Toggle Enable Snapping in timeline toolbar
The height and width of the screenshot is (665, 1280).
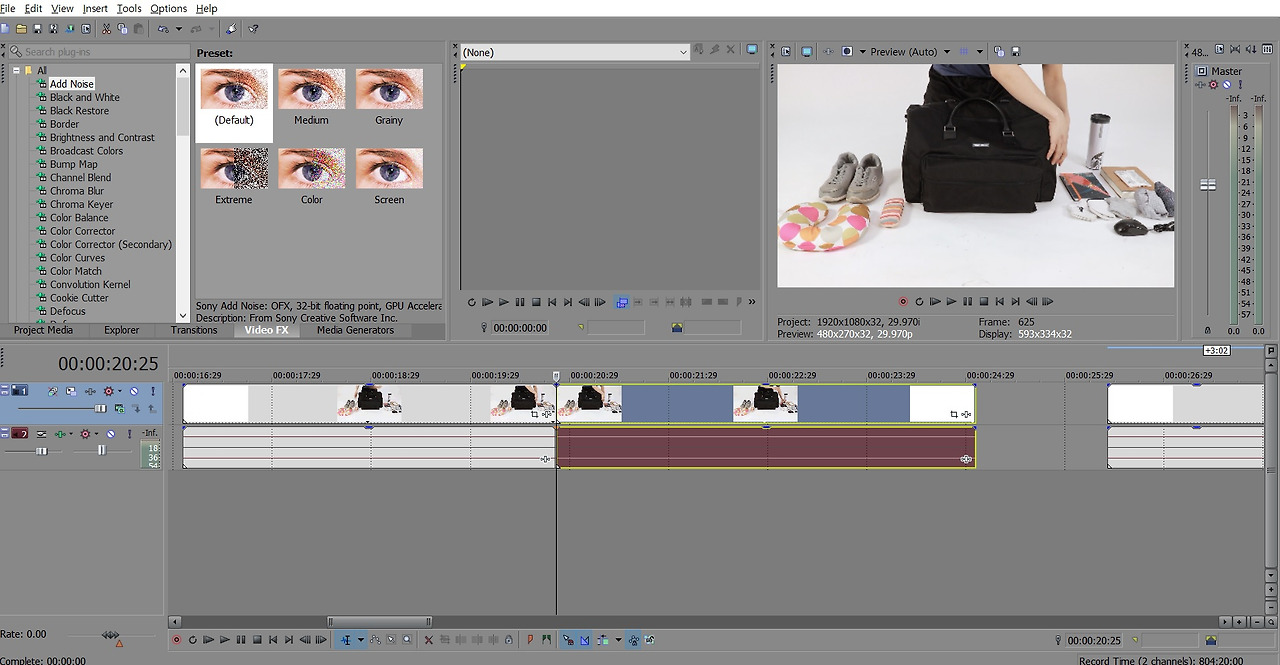(x=569, y=640)
